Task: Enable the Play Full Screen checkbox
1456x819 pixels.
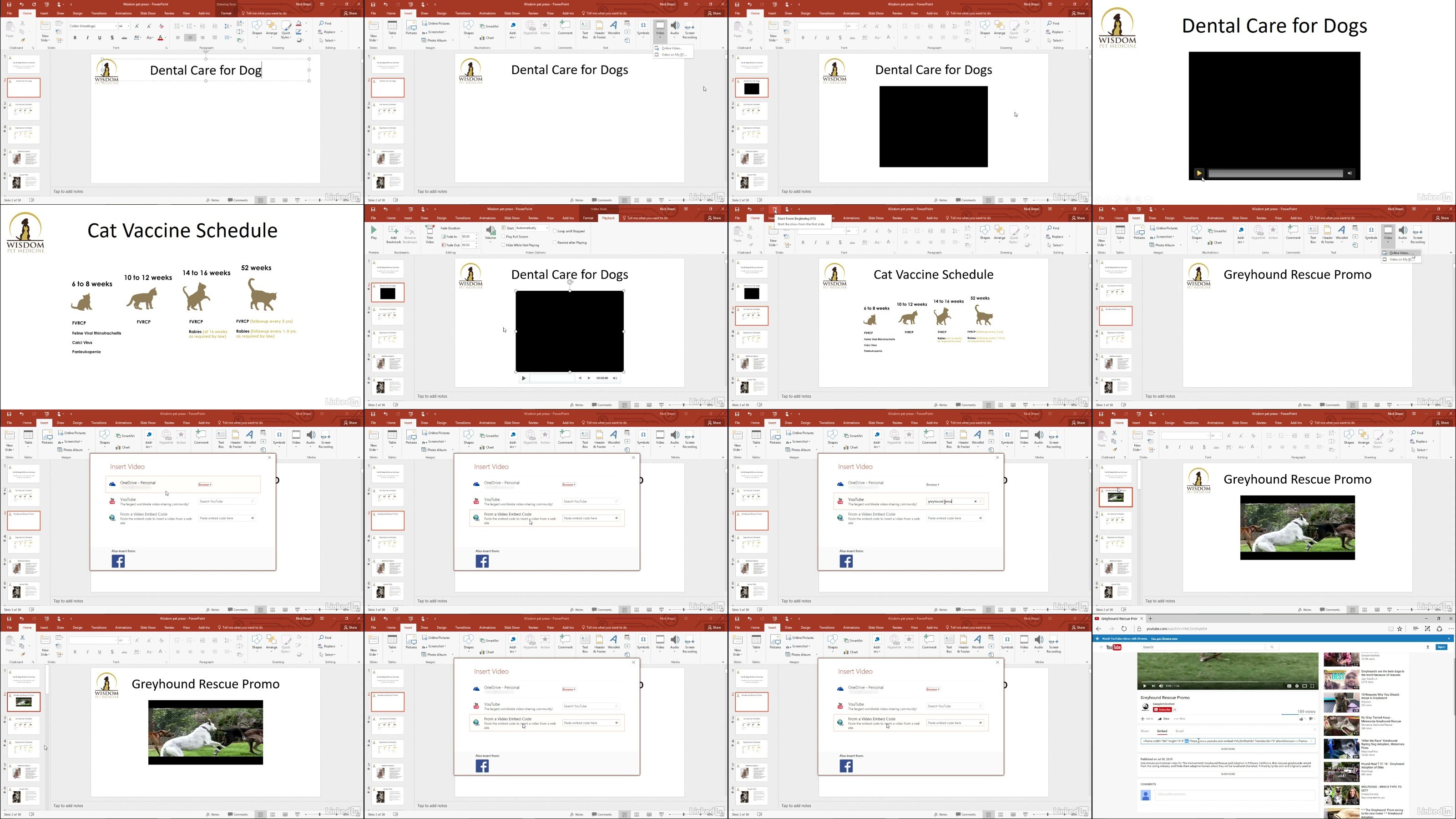Action: 504,237
